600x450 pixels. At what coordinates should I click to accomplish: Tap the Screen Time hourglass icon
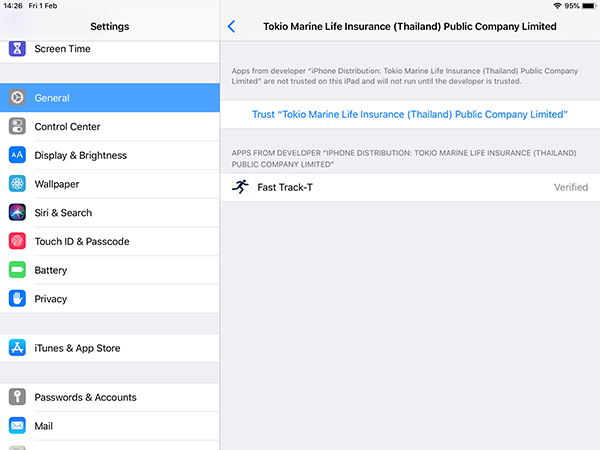pyautogui.click(x=17, y=49)
